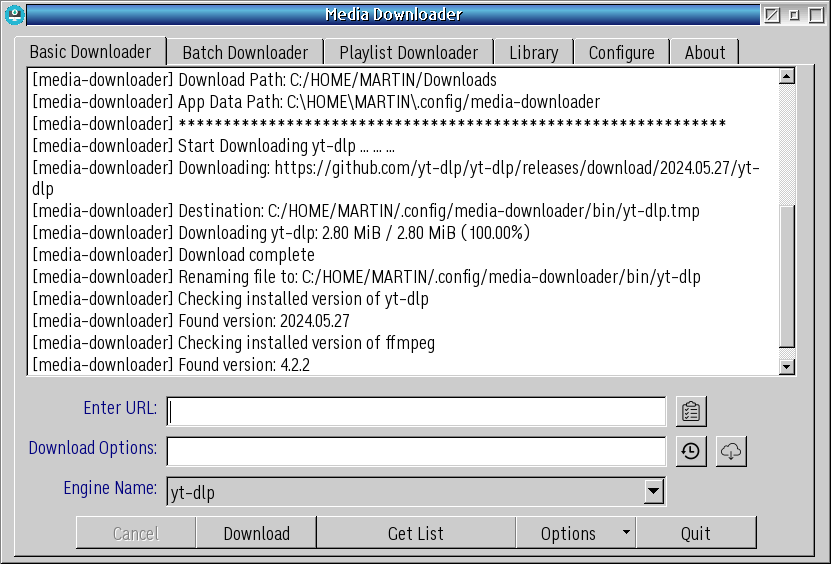Click the Media Downloader app icon in title bar
Image resolution: width=831 pixels, height=564 pixels.
point(14,15)
